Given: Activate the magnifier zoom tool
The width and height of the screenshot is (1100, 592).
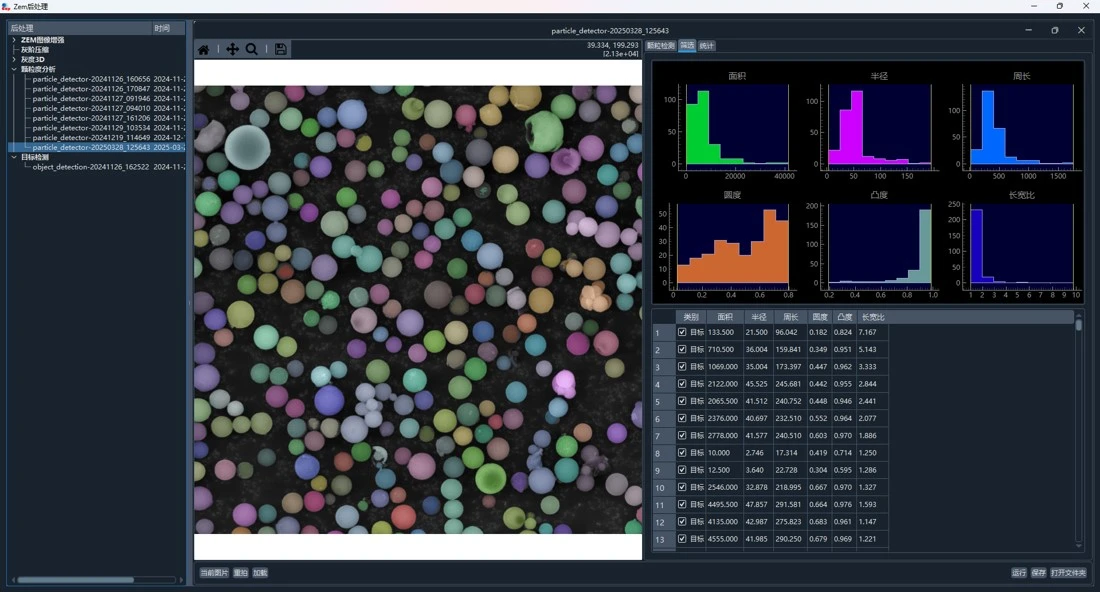Looking at the screenshot, I should point(252,50).
